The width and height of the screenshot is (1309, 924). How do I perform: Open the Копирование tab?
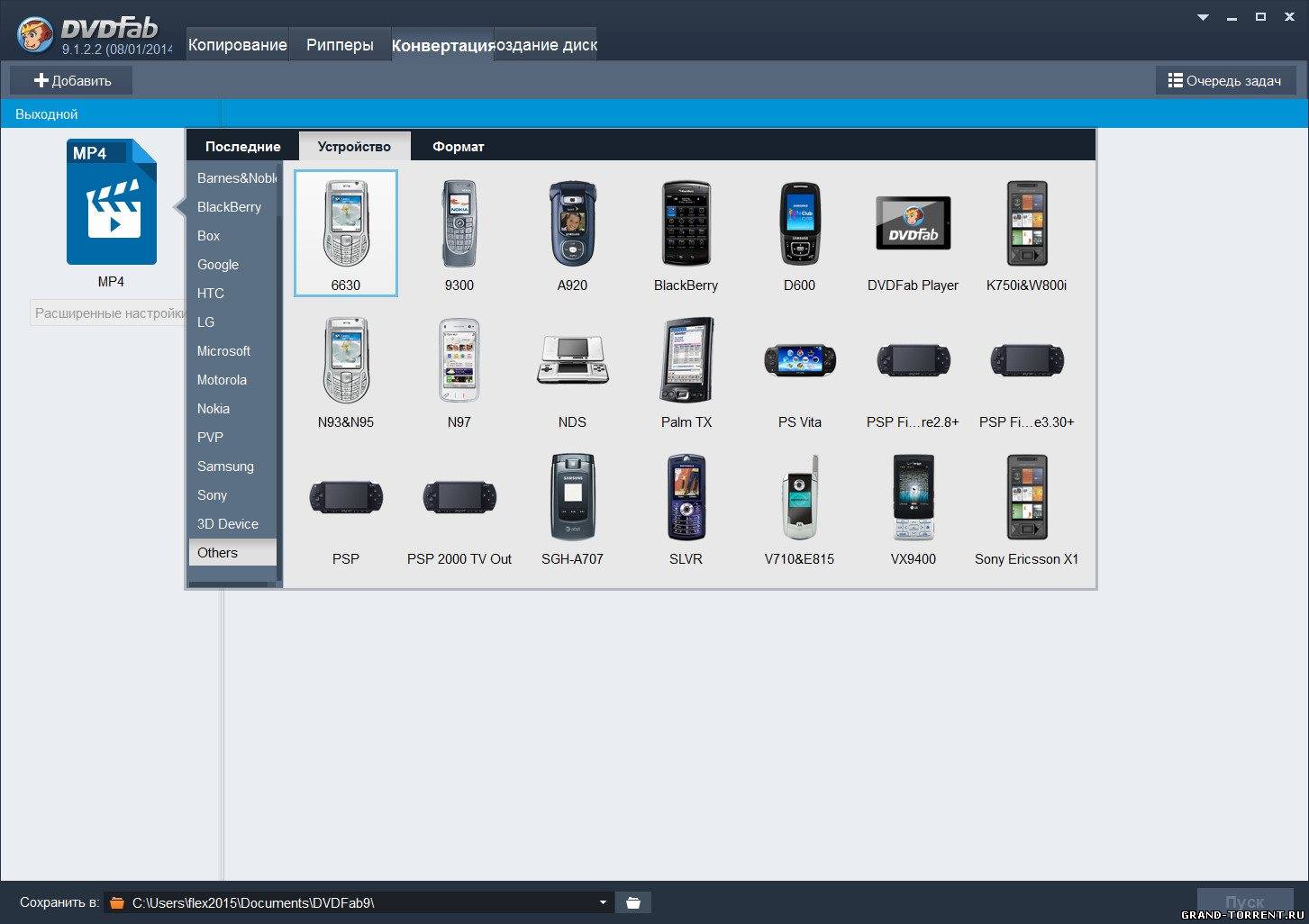coord(238,45)
